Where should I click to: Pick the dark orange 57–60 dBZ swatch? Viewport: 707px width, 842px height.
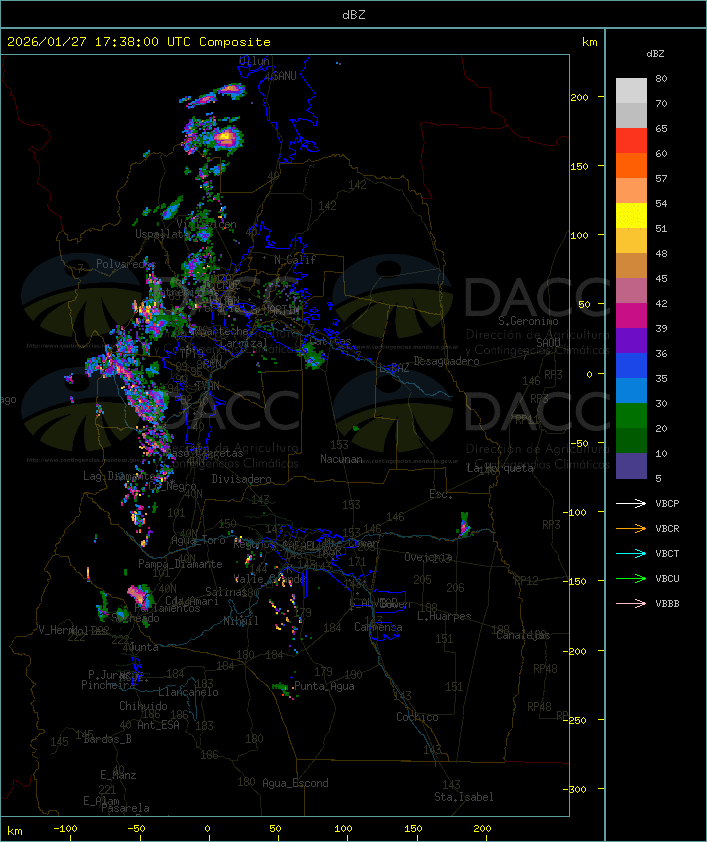[x=631, y=165]
